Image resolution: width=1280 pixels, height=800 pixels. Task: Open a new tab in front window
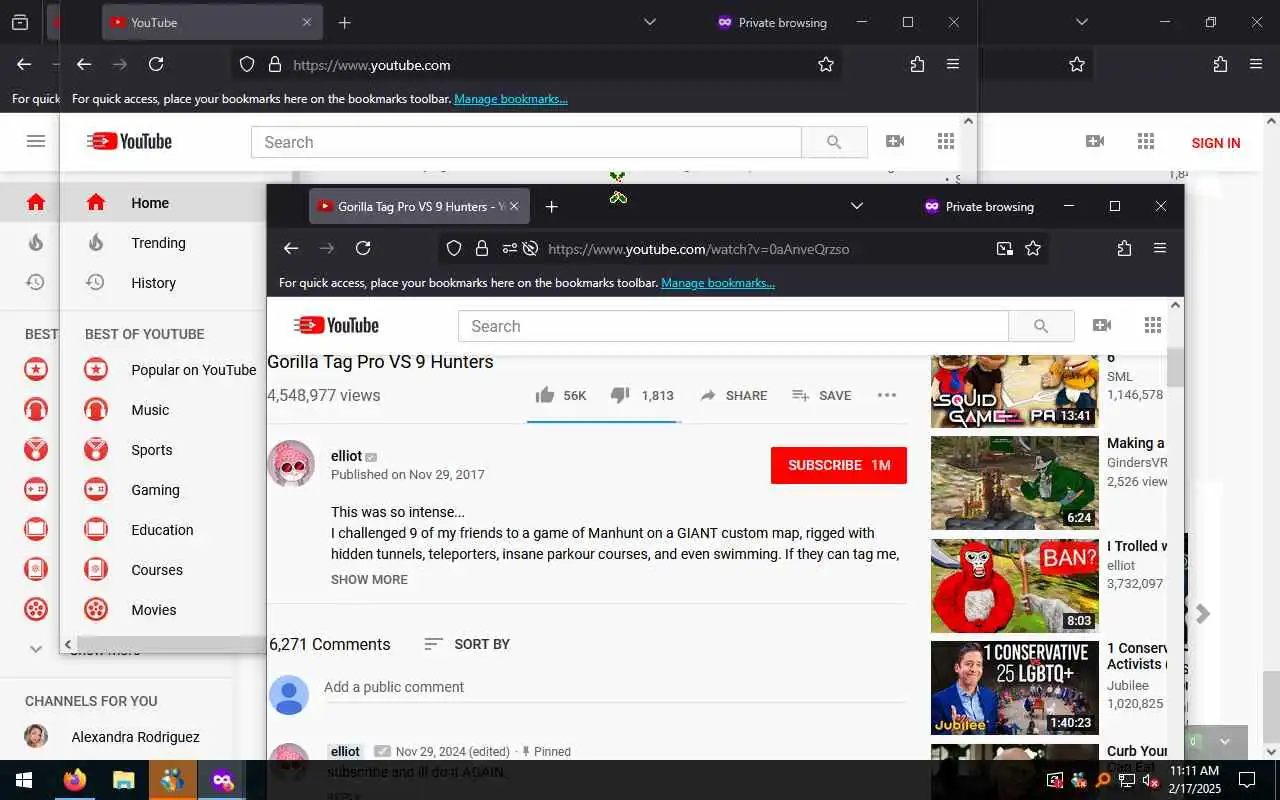pos(551,206)
